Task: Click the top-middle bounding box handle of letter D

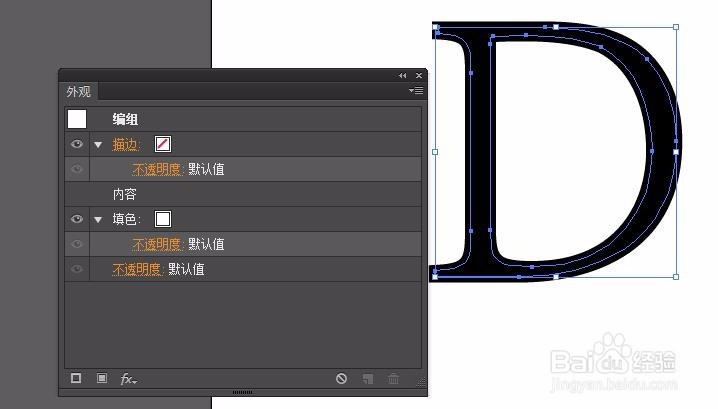Action: (x=556, y=27)
